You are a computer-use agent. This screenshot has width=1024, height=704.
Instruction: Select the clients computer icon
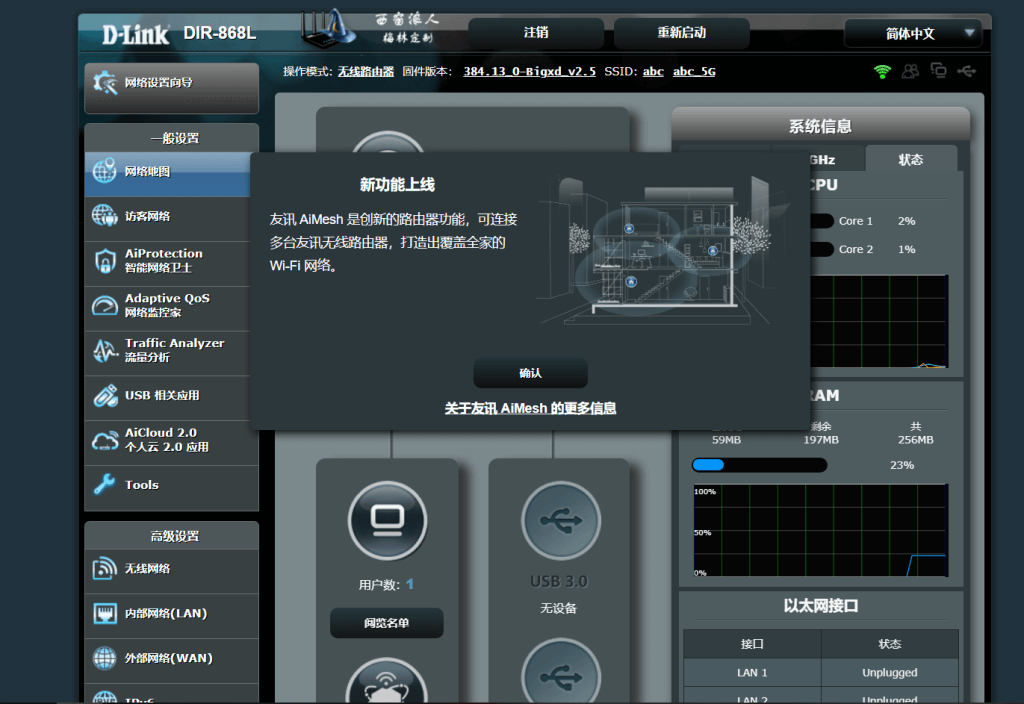click(x=388, y=520)
